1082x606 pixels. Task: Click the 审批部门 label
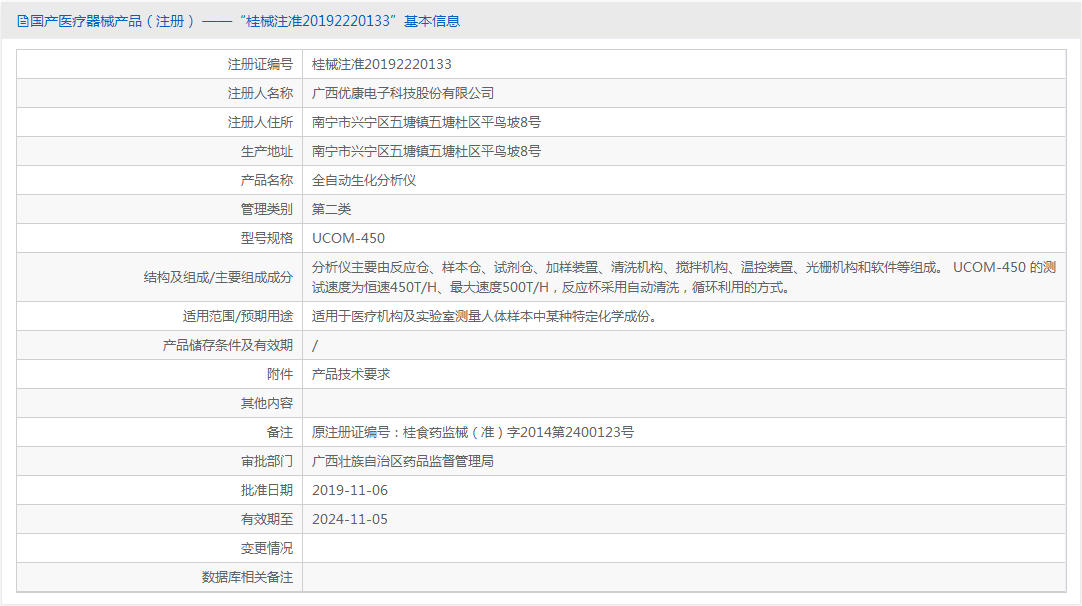pos(266,461)
